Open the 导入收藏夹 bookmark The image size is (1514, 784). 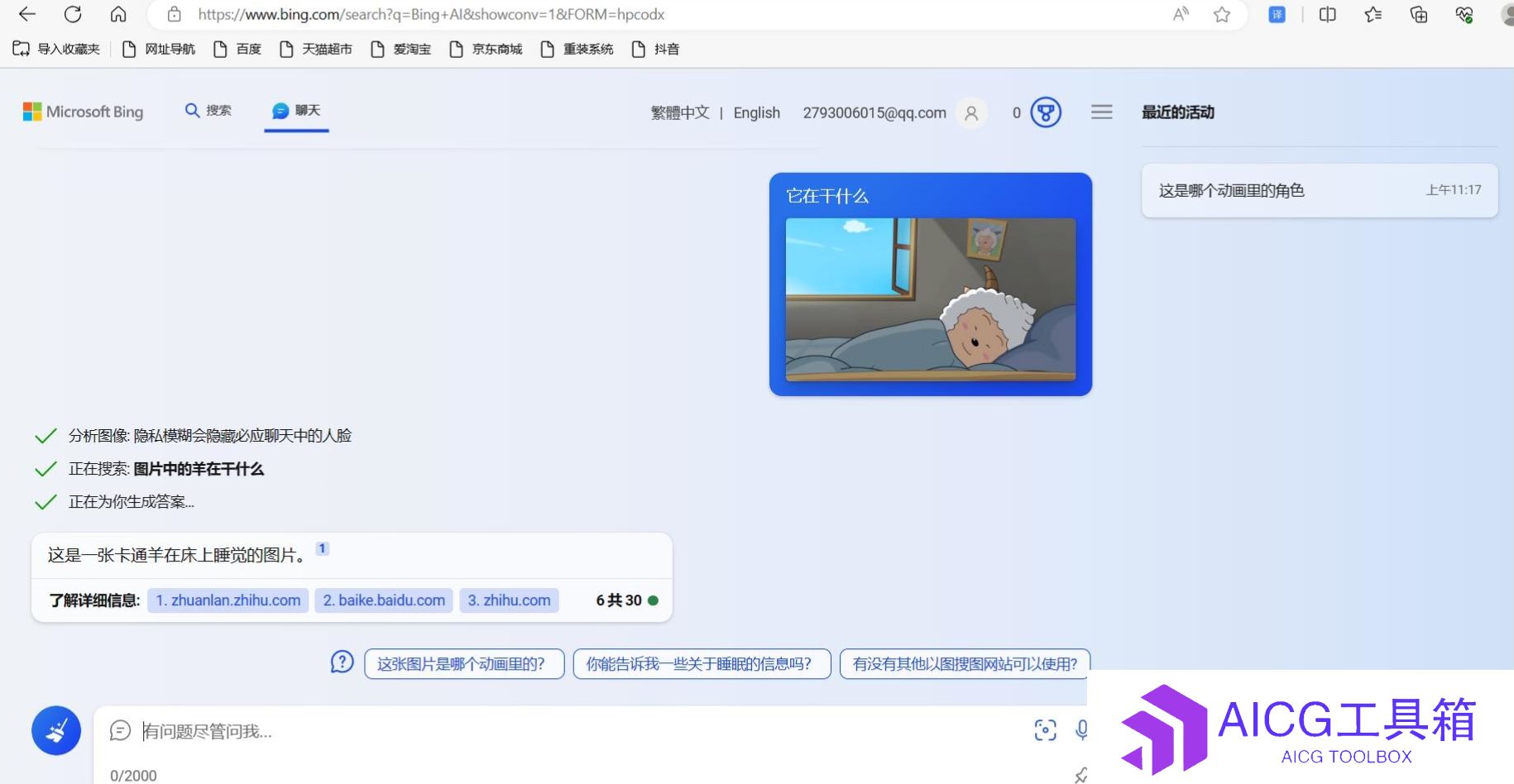coord(56,49)
